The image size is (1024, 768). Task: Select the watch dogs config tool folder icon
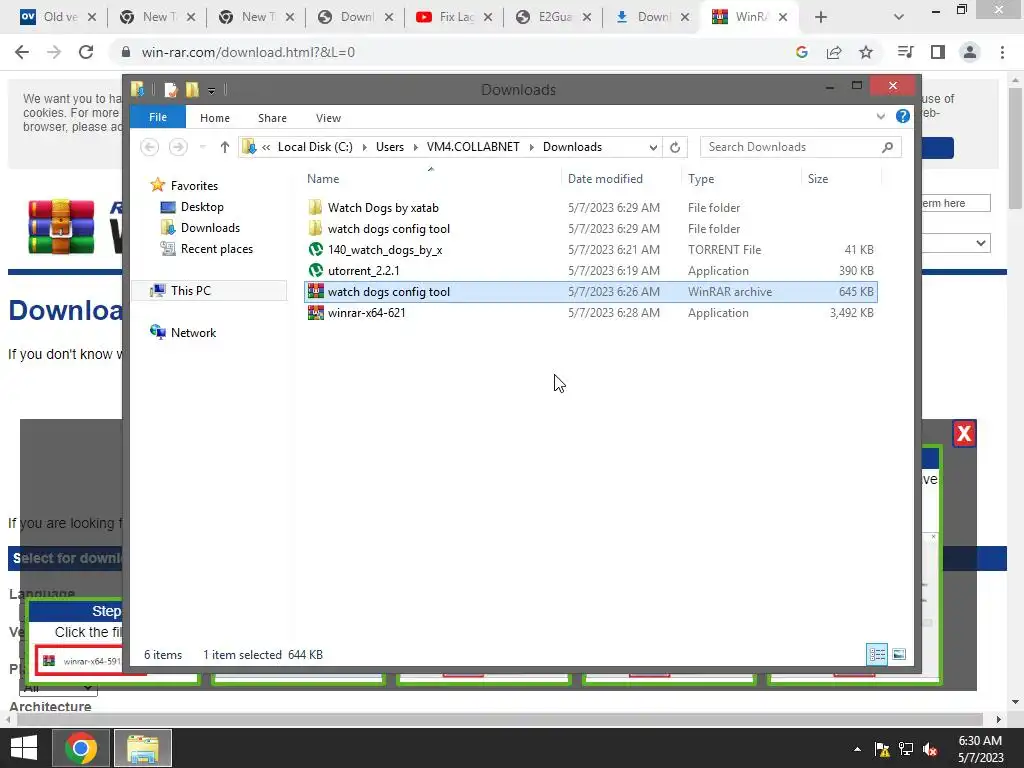tap(315, 229)
